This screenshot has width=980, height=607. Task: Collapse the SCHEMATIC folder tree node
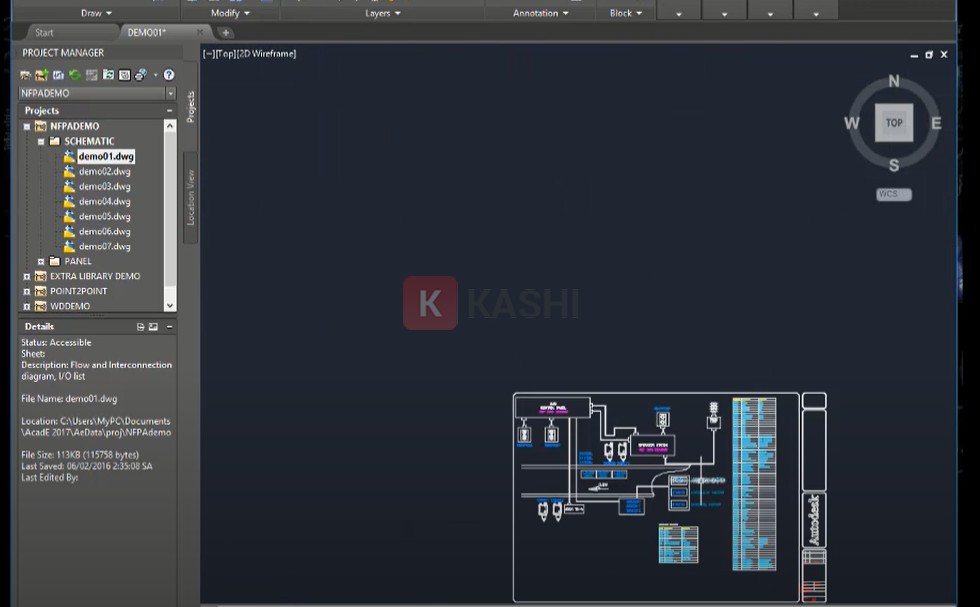pos(41,142)
